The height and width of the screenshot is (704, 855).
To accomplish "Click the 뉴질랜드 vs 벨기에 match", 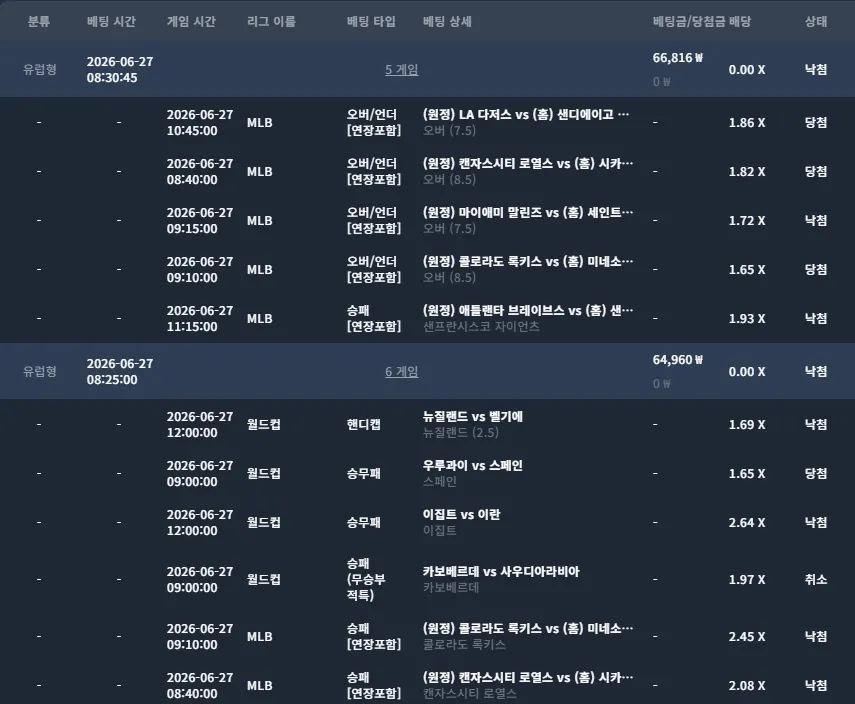I will [473, 417].
